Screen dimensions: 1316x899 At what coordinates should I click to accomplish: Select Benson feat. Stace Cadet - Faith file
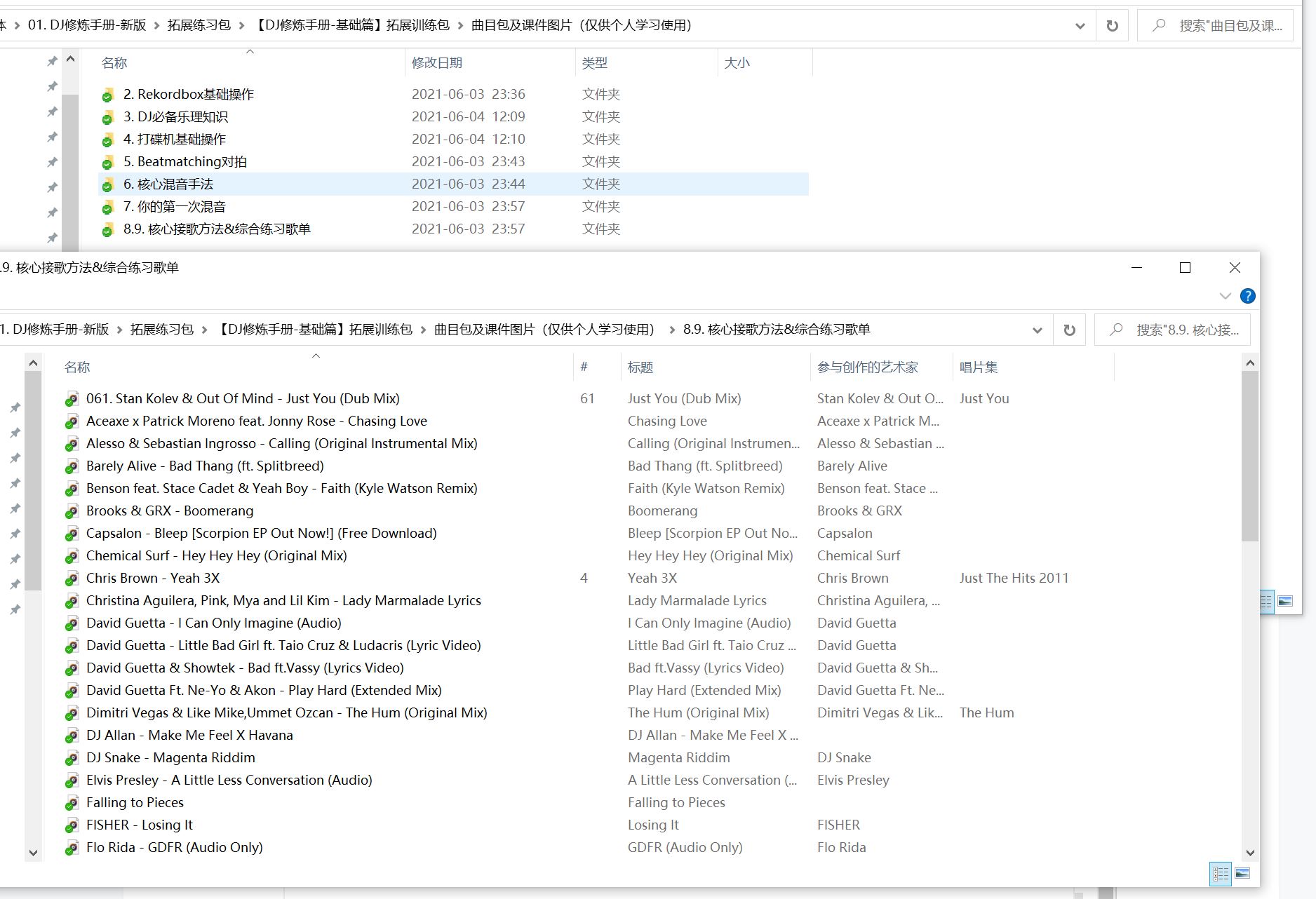coord(281,489)
